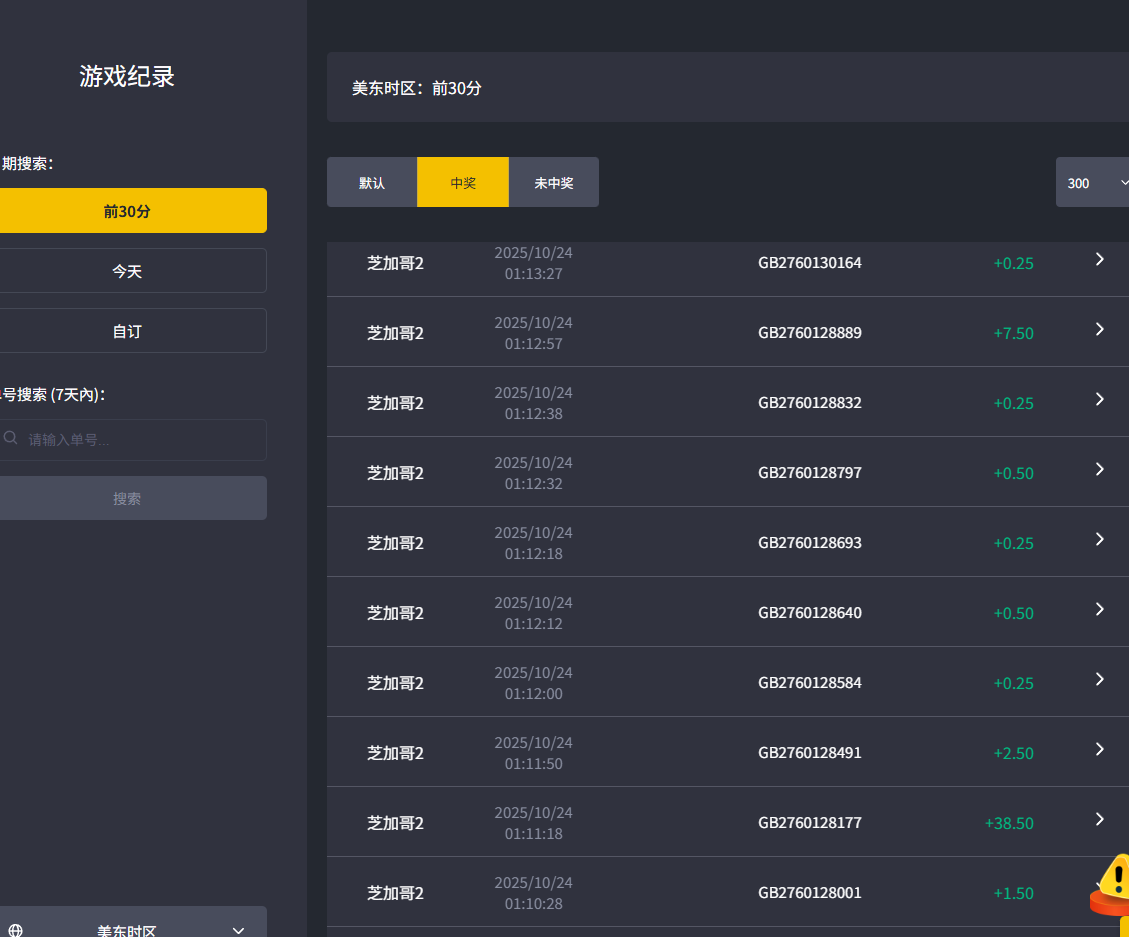
Task: Click the globe icon beside 美东时区
Action: 15,930
